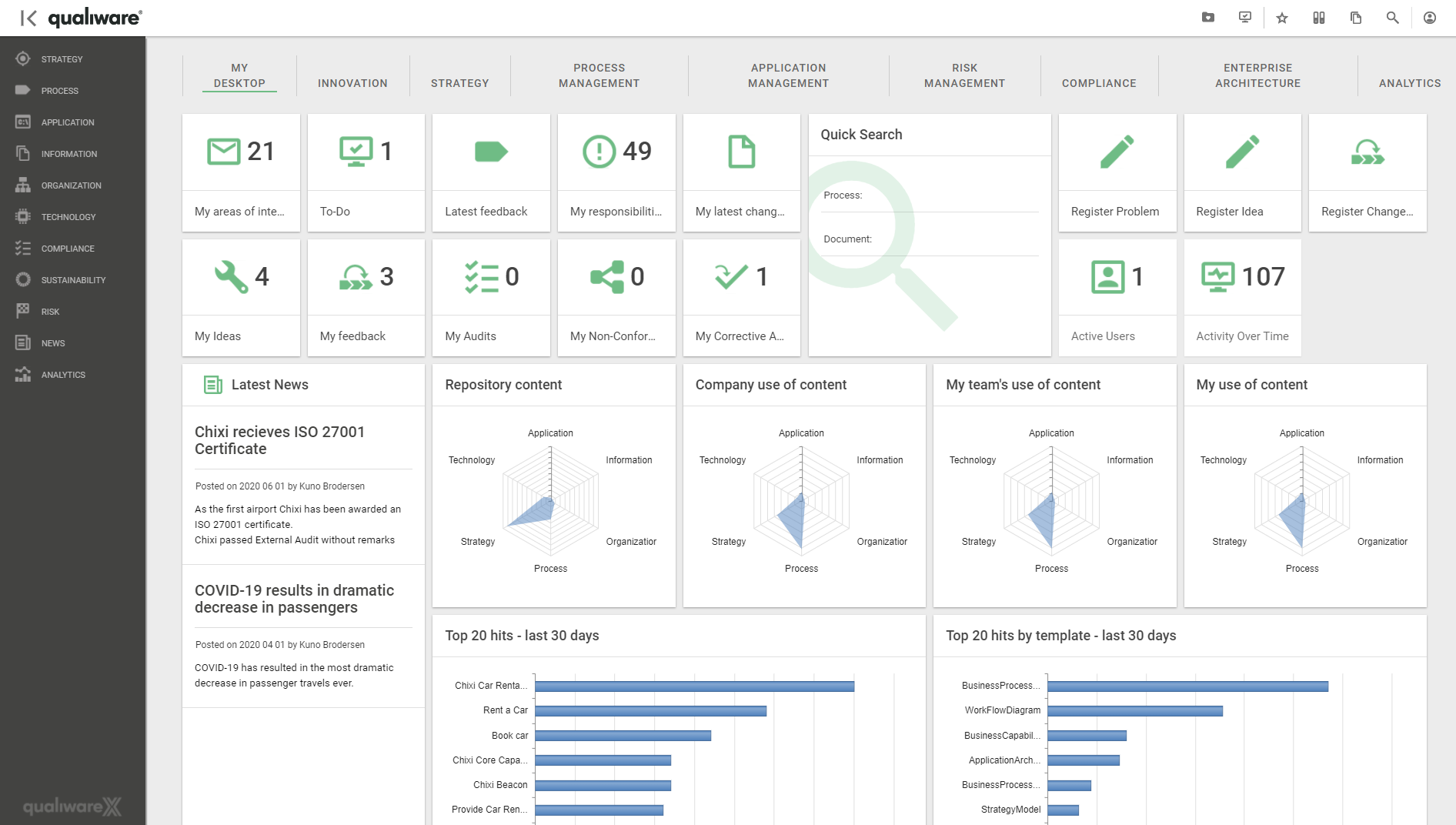1456x825 pixels.
Task: Open search using the magnifier icon
Action: [x=1393, y=18]
